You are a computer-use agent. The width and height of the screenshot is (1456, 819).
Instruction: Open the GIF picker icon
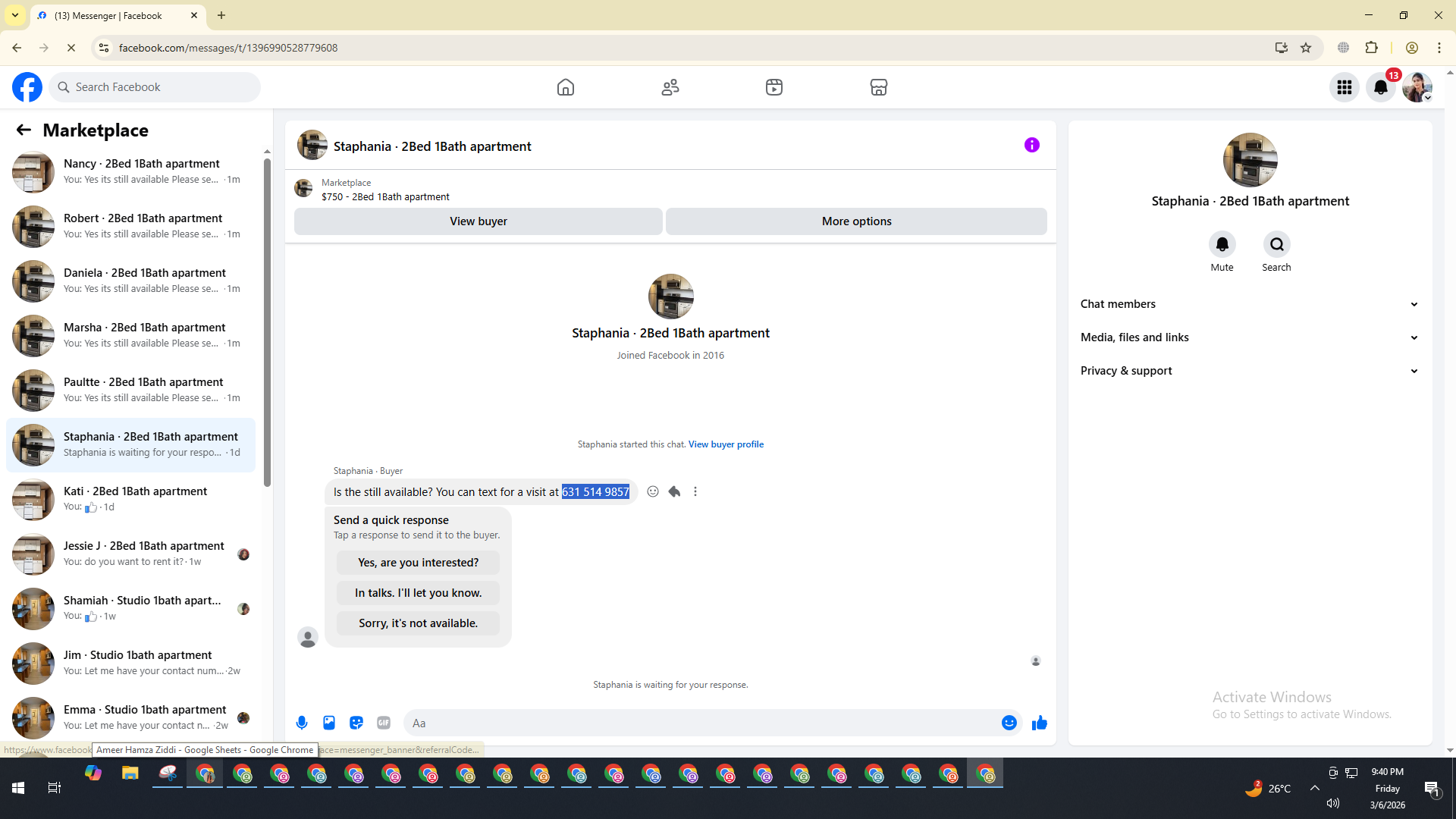pyautogui.click(x=384, y=723)
